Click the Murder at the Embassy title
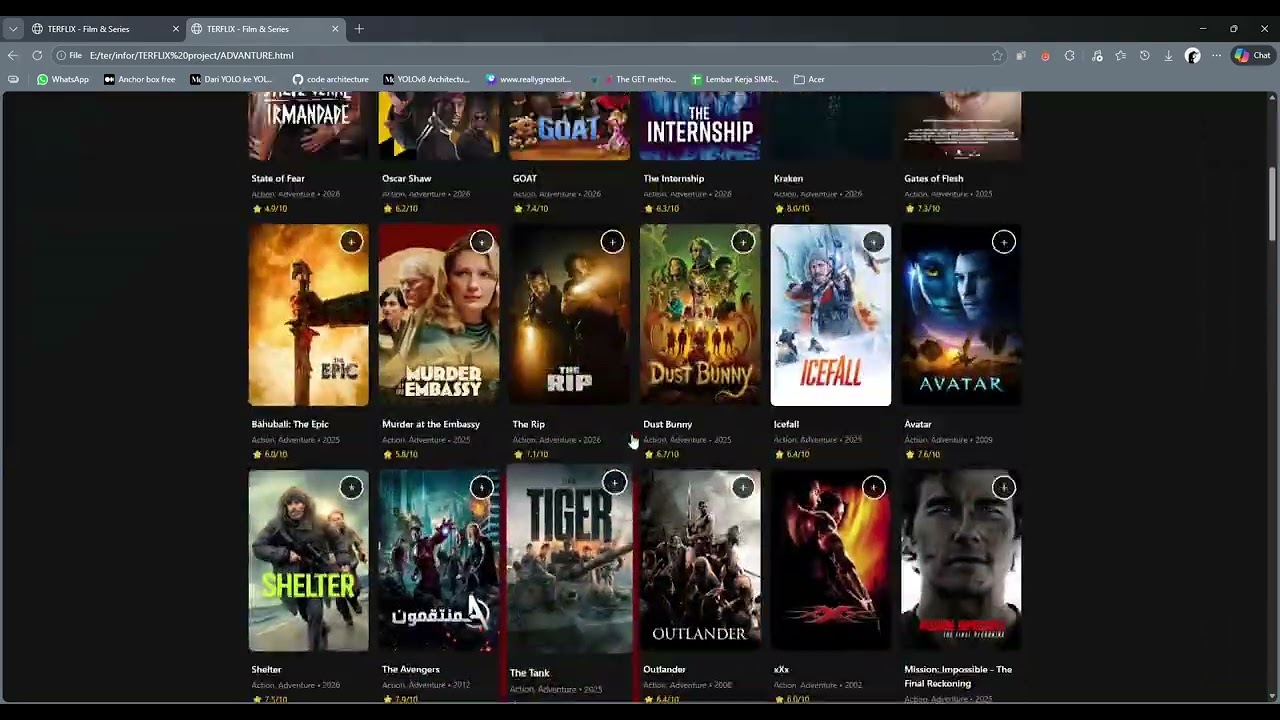 [x=430, y=424]
